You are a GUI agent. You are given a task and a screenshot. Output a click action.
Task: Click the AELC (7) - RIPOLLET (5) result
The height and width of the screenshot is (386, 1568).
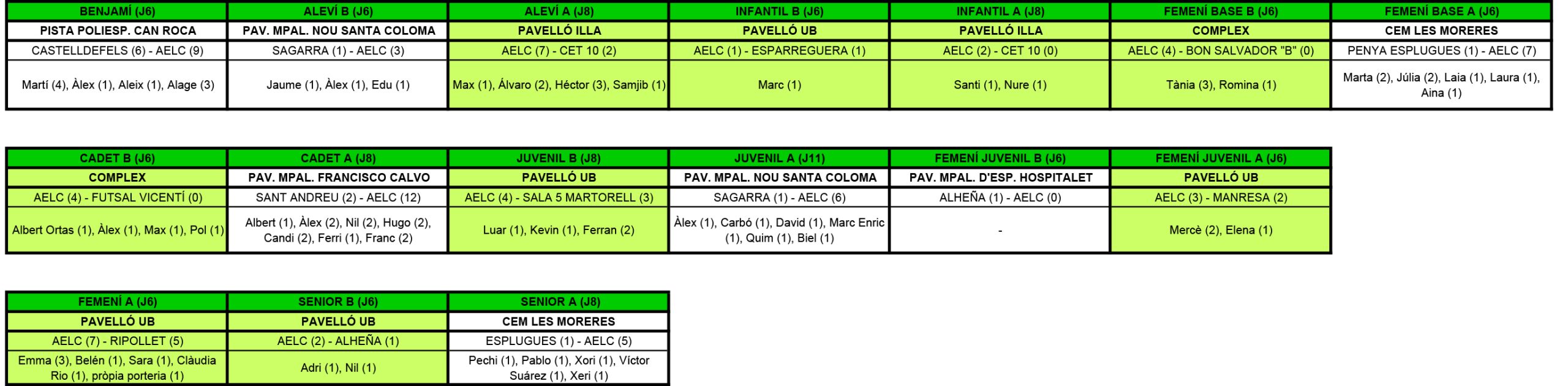pos(117,341)
